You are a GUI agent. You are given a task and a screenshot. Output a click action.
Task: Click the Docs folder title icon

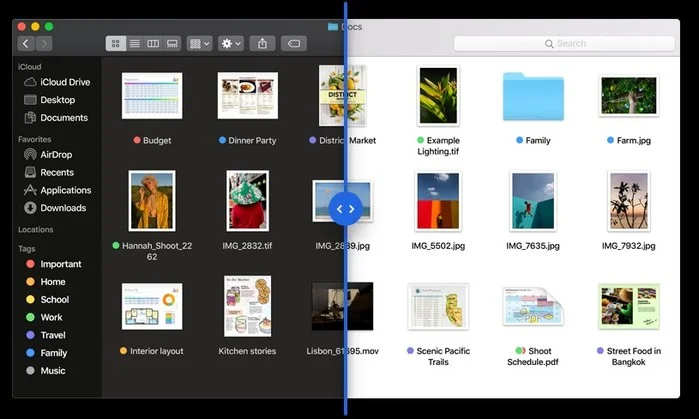tap(333, 27)
